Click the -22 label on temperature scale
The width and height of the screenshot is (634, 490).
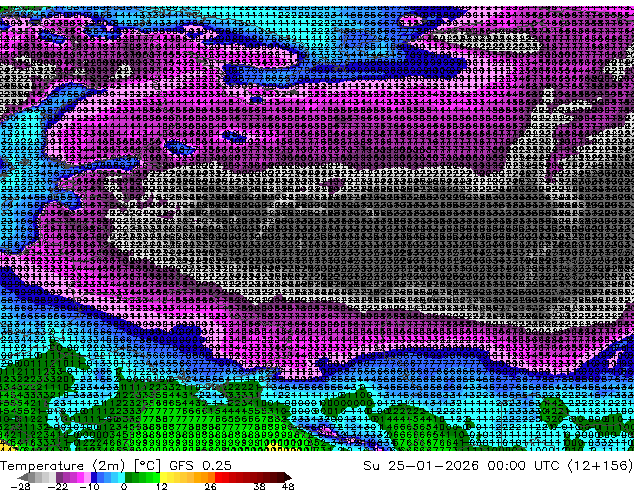[x=58, y=486]
